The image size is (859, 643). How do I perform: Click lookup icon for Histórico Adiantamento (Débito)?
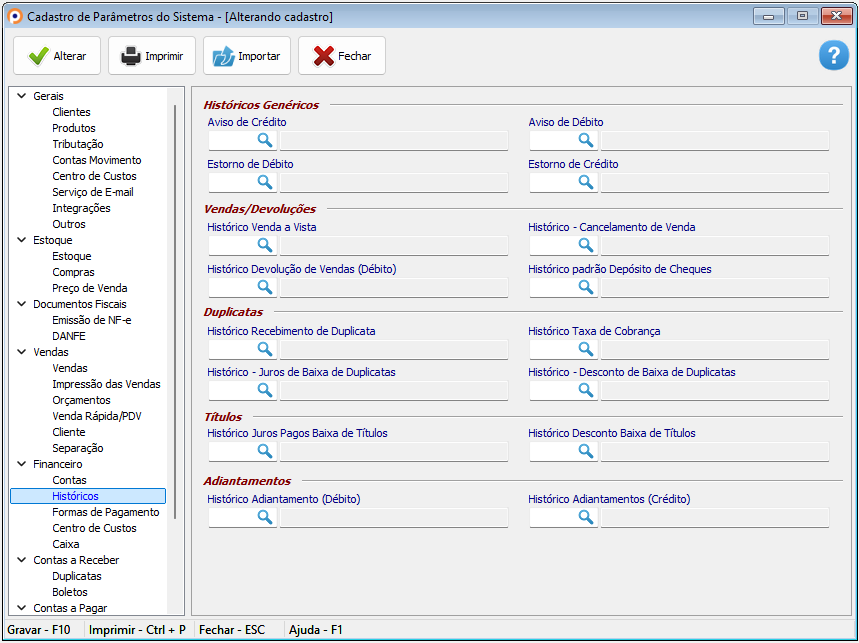(265, 517)
